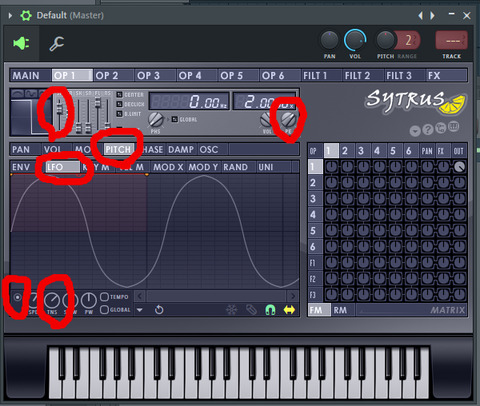Open envelope options dropdown arrow

[x=140, y=310]
